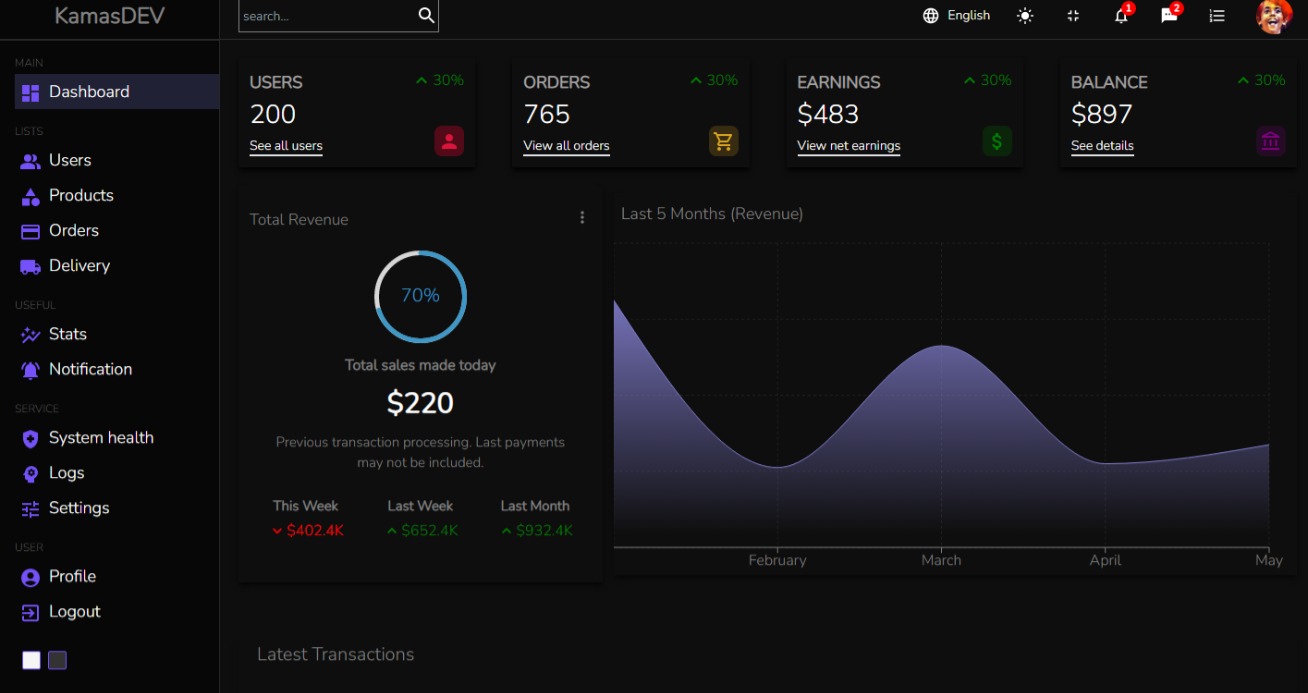Click the 30% indicator in Users card
The height and width of the screenshot is (693, 1308).
(x=440, y=81)
